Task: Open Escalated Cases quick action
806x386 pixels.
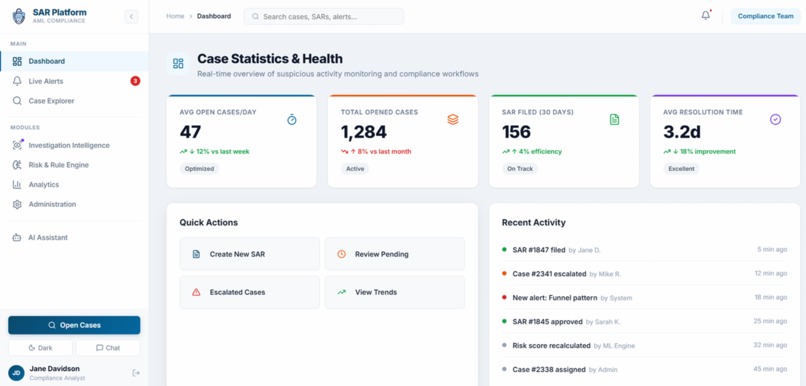Action: coord(249,292)
